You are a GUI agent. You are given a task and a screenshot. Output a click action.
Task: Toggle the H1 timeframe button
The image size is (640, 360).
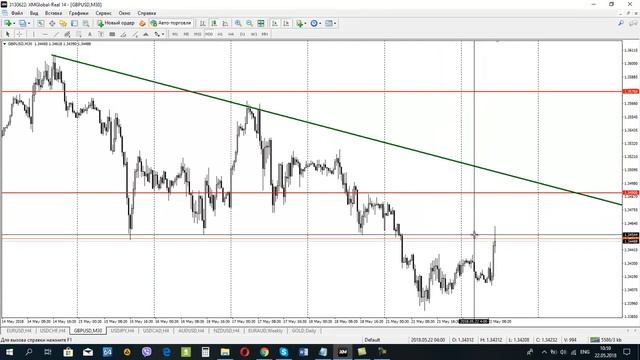coord(220,34)
